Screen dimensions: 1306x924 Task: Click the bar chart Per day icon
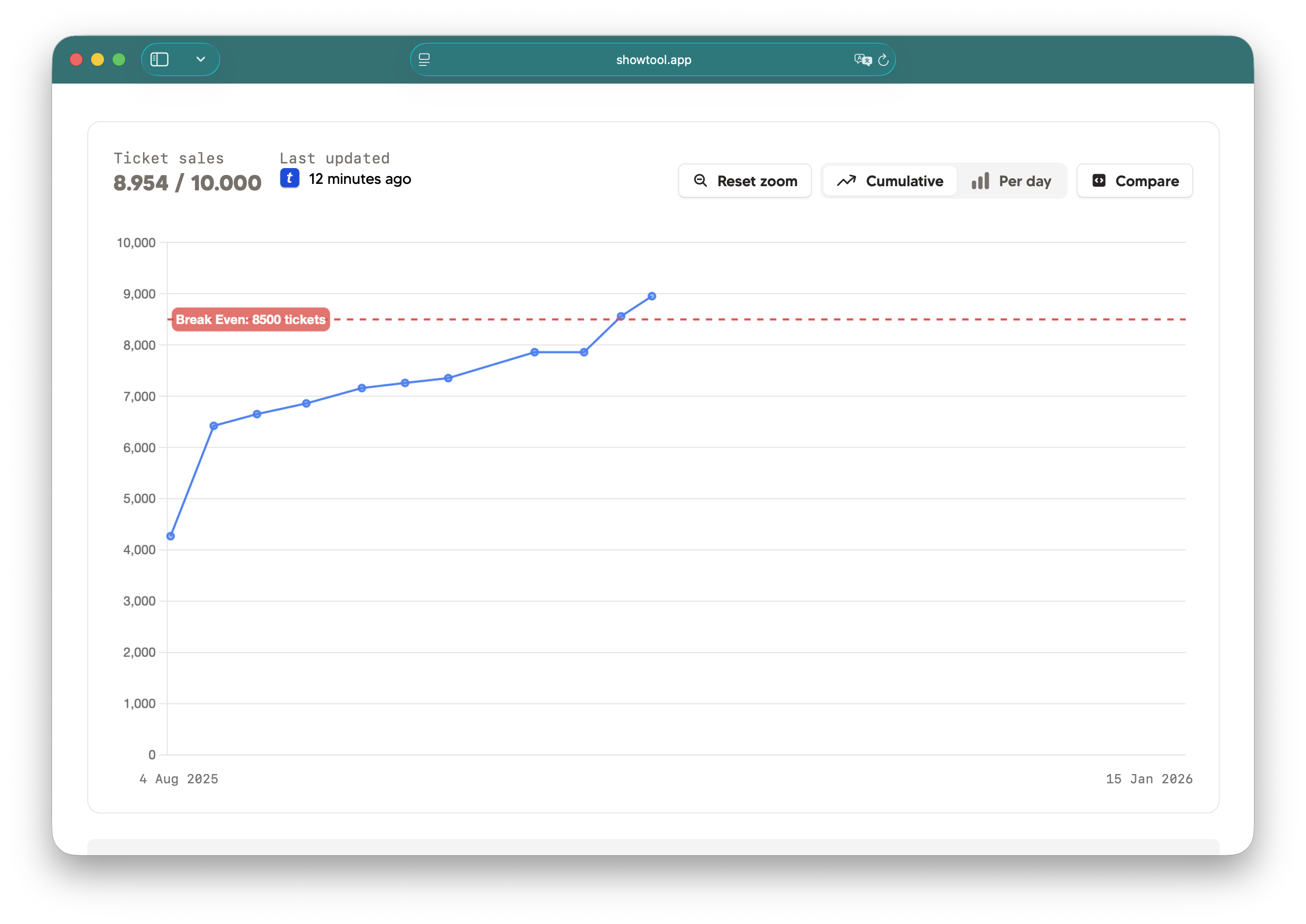(x=980, y=181)
